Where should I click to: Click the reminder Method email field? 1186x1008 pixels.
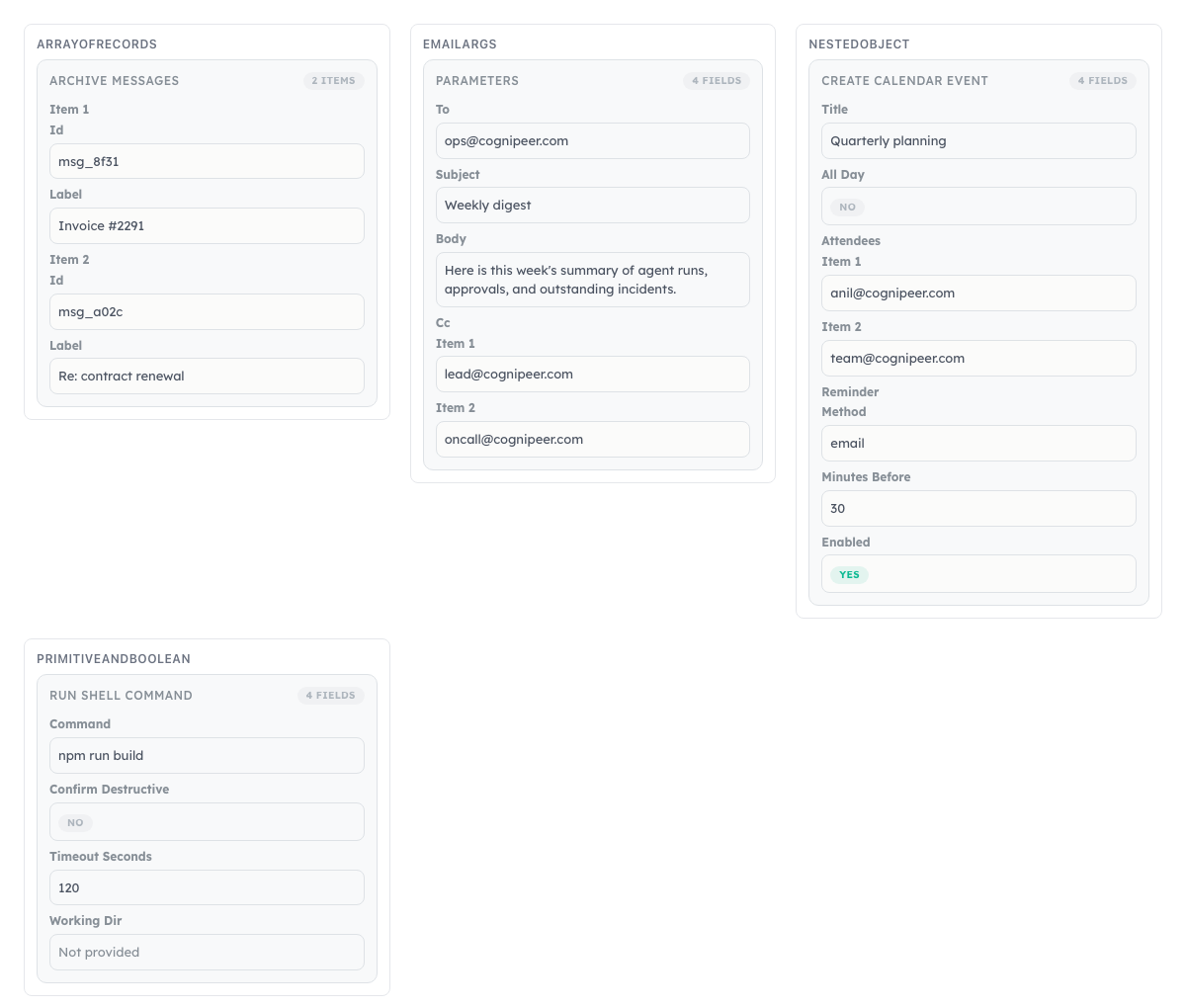[x=978, y=443]
